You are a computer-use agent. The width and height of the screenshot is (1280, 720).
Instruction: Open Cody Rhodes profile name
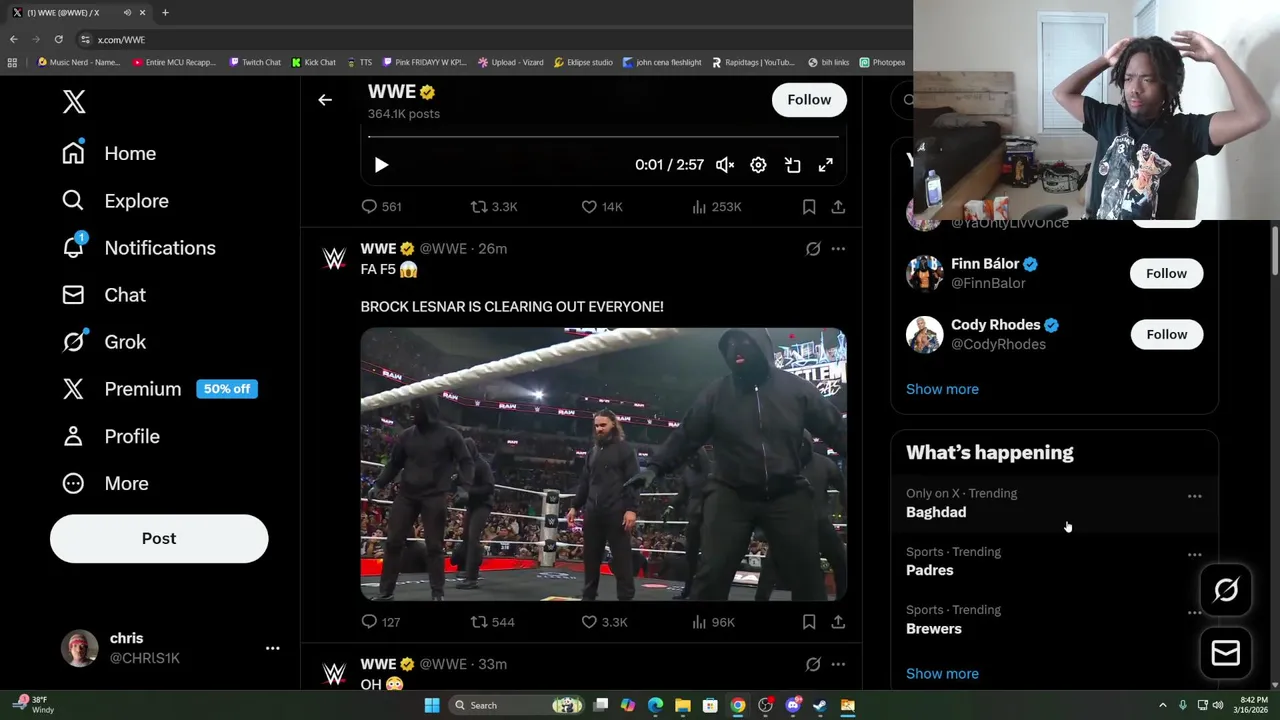tap(995, 325)
